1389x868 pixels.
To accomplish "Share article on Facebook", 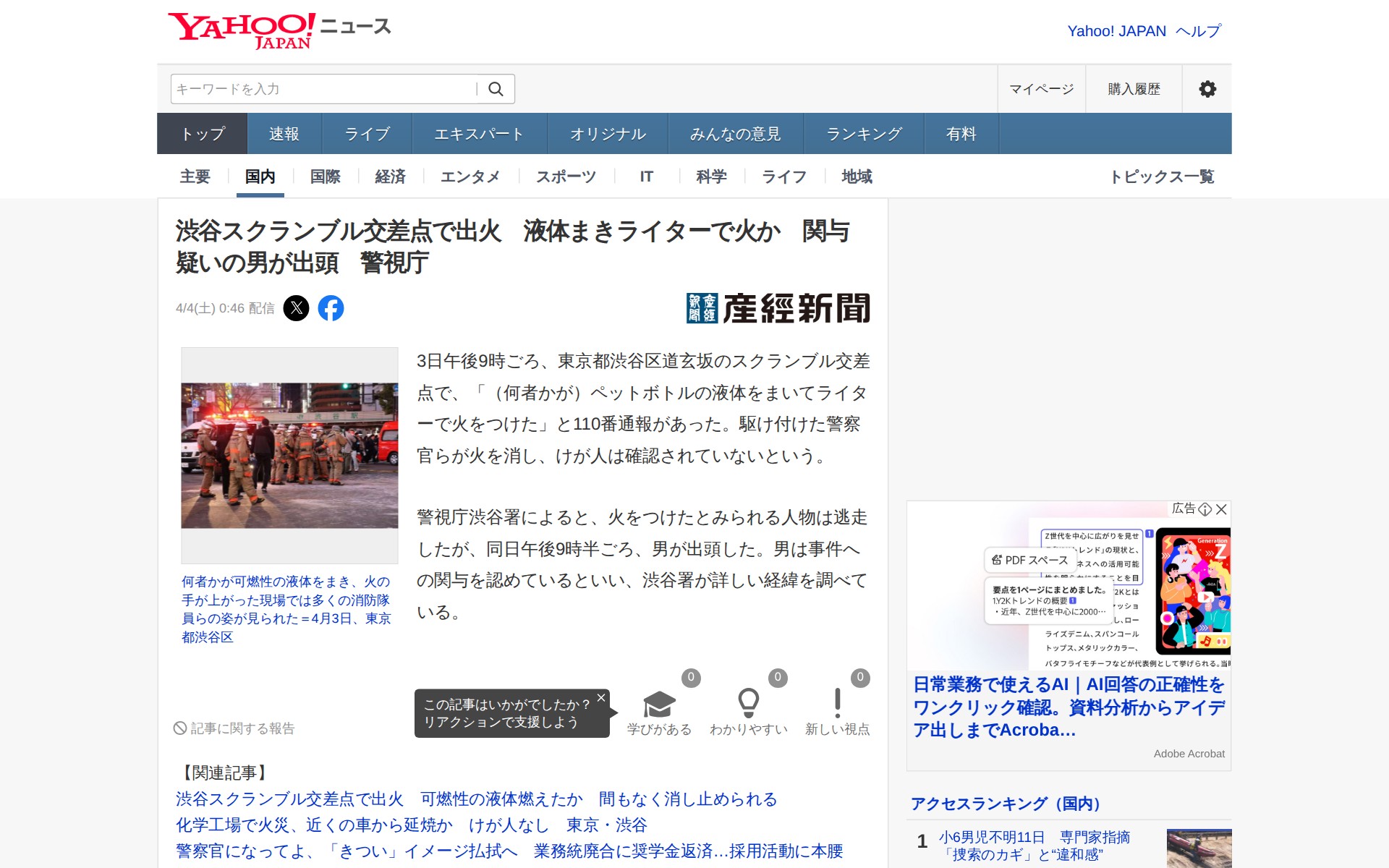I will 331,308.
